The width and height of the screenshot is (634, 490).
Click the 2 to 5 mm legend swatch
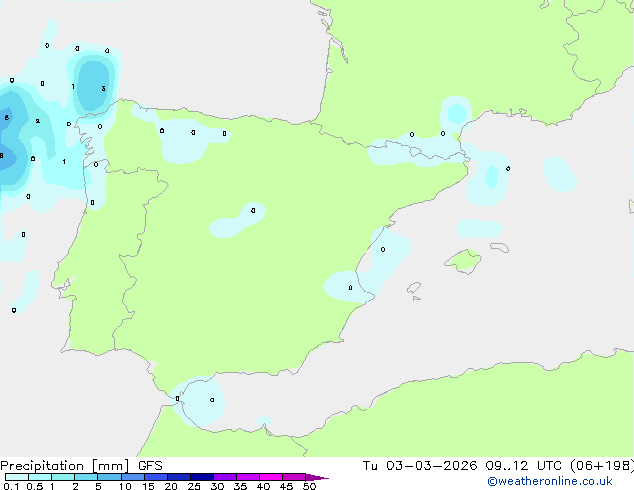click(86, 477)
